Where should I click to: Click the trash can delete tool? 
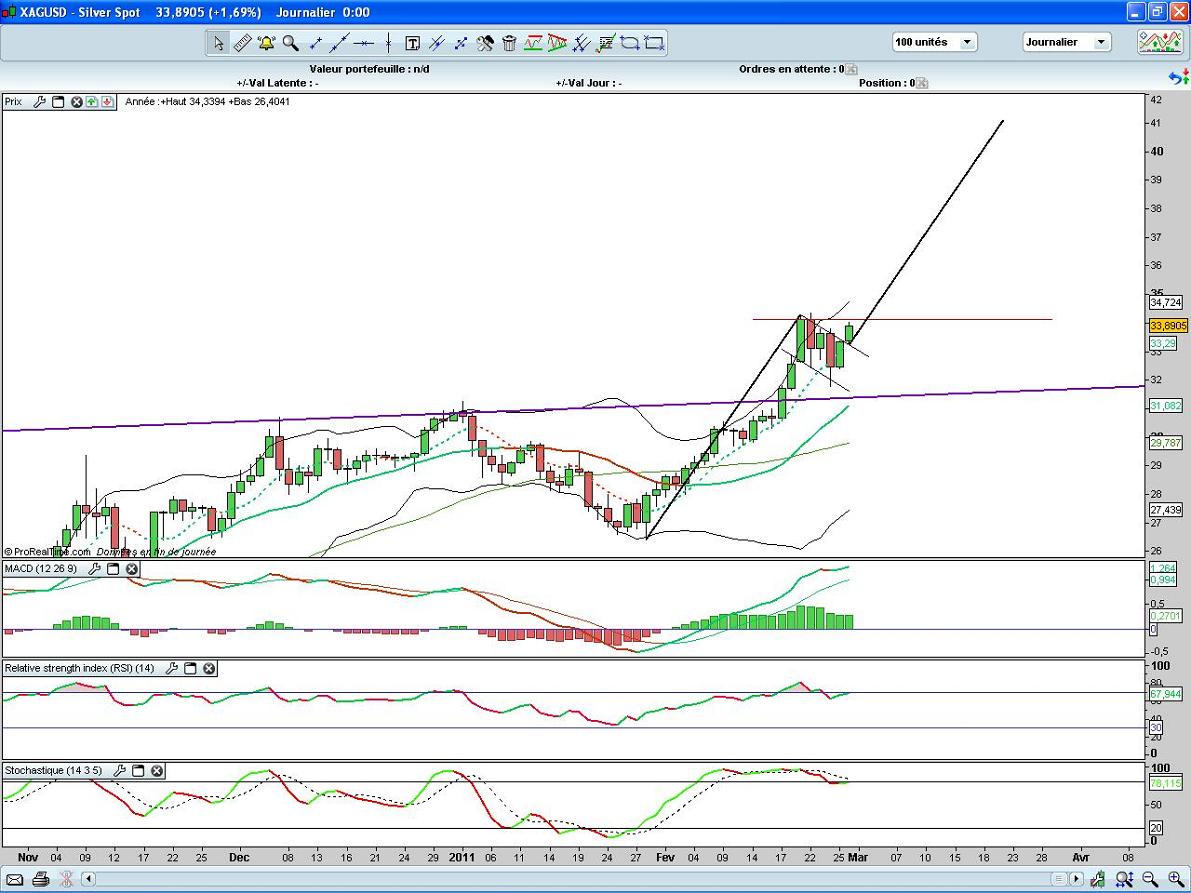509,43
